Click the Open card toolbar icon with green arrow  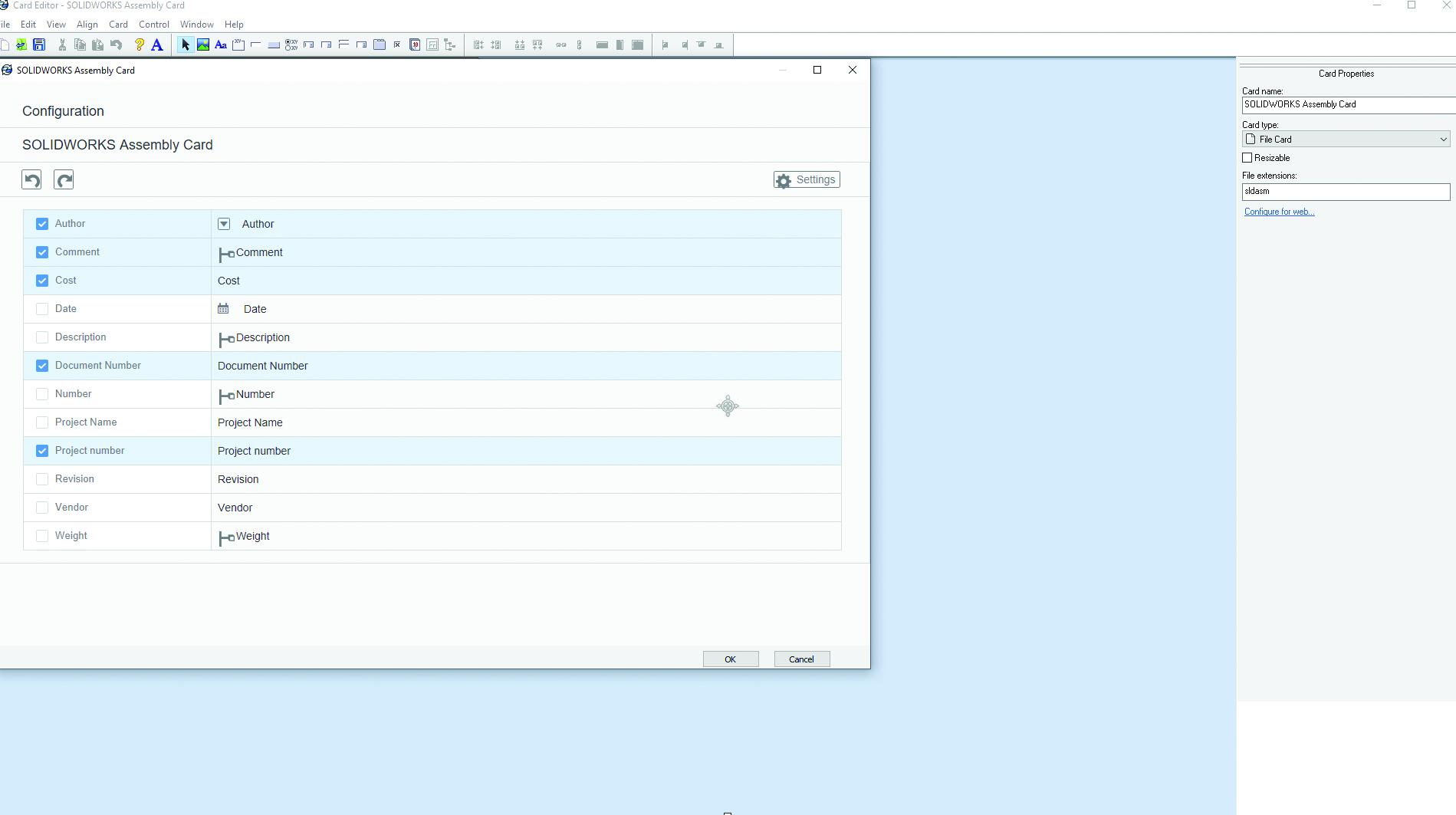click(x=21, y=44)
